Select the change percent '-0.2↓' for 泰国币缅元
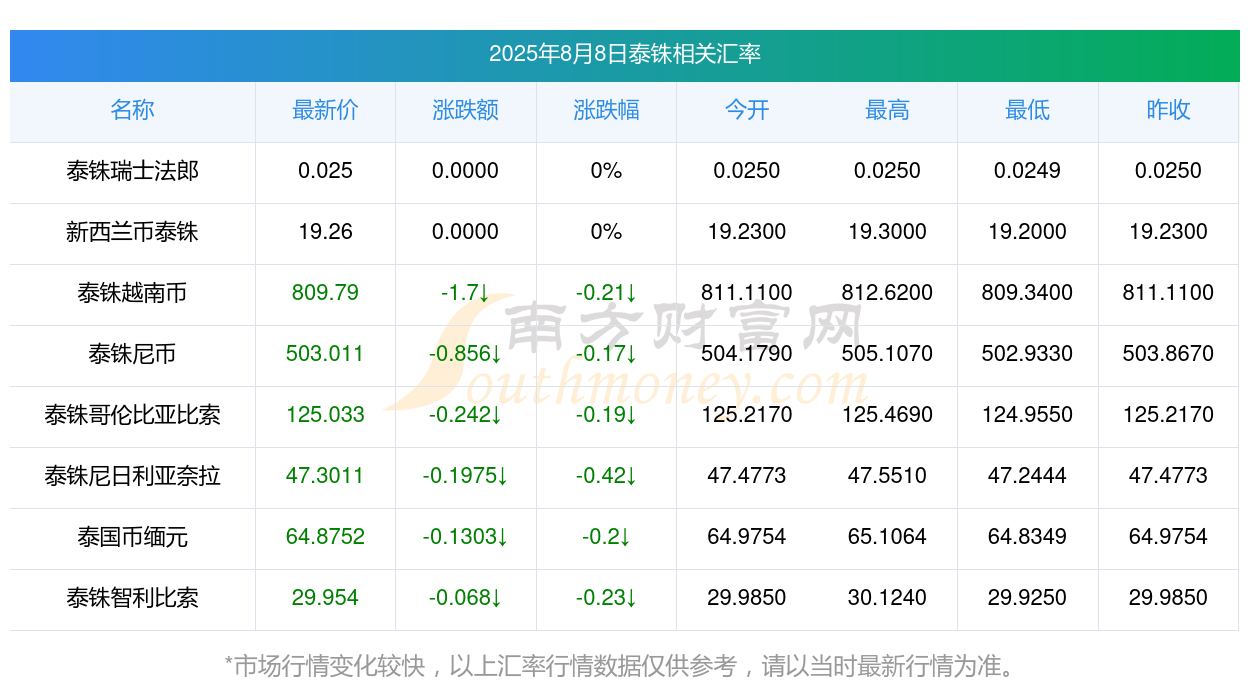This screenshot has width=1250, height=698. click(606, 537)
